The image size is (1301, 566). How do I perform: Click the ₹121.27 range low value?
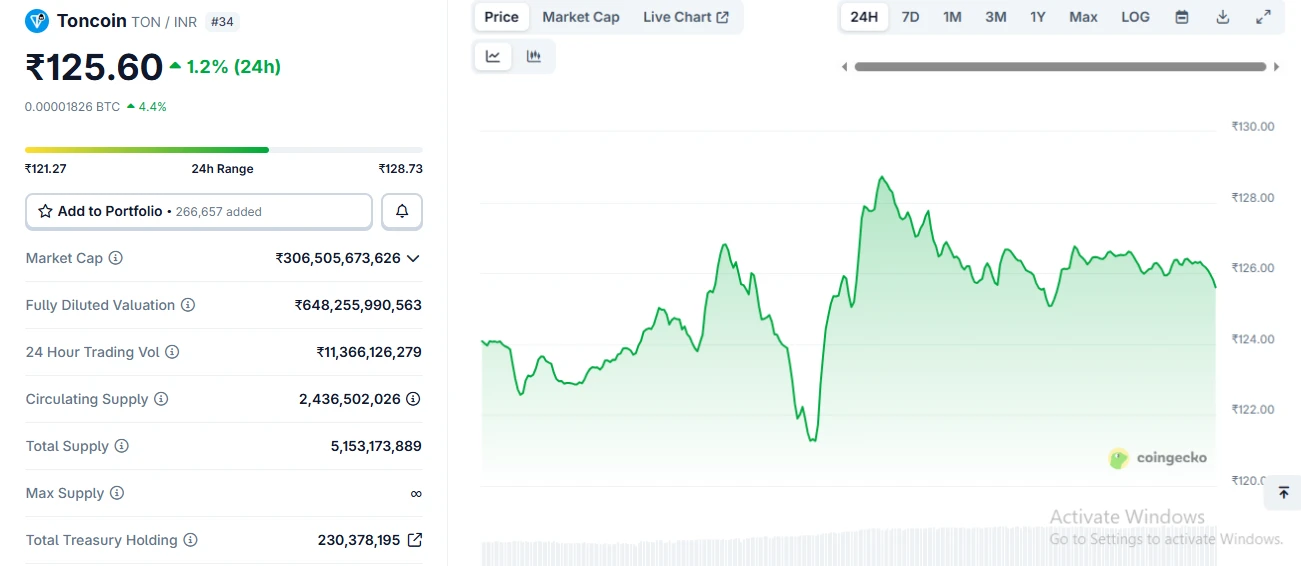[46, 169]
